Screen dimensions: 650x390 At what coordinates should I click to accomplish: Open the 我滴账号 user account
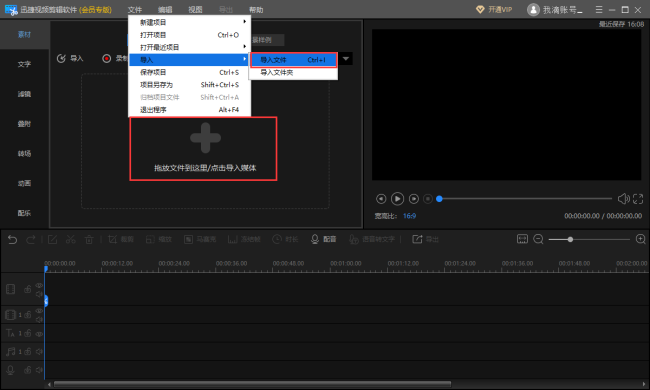click(555, 10)
